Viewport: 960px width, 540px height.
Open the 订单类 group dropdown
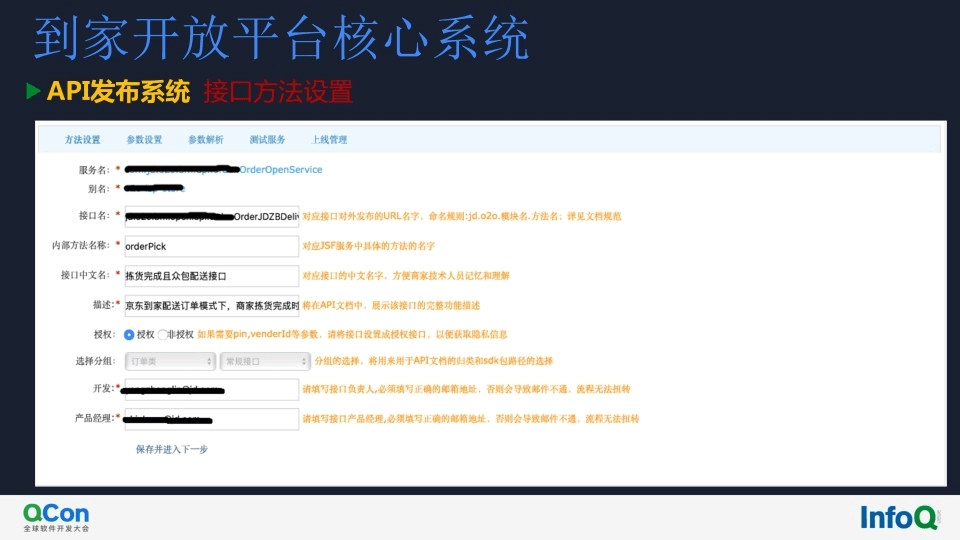tap(170, 361)
